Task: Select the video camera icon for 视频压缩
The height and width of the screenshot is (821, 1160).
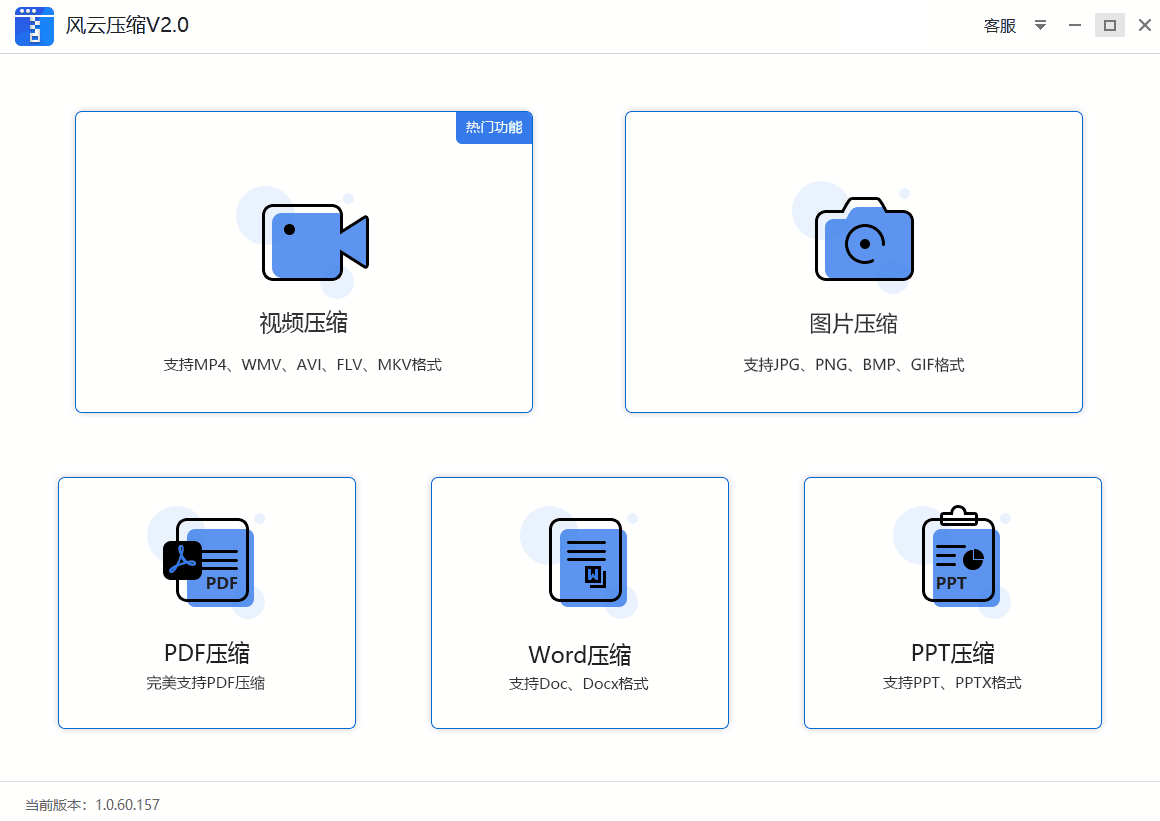Action: click(x=315, y=242)
